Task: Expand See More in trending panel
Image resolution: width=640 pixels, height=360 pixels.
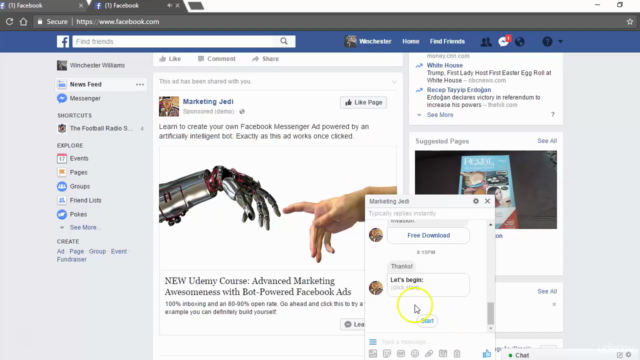Action: click(x=440, y=115)
